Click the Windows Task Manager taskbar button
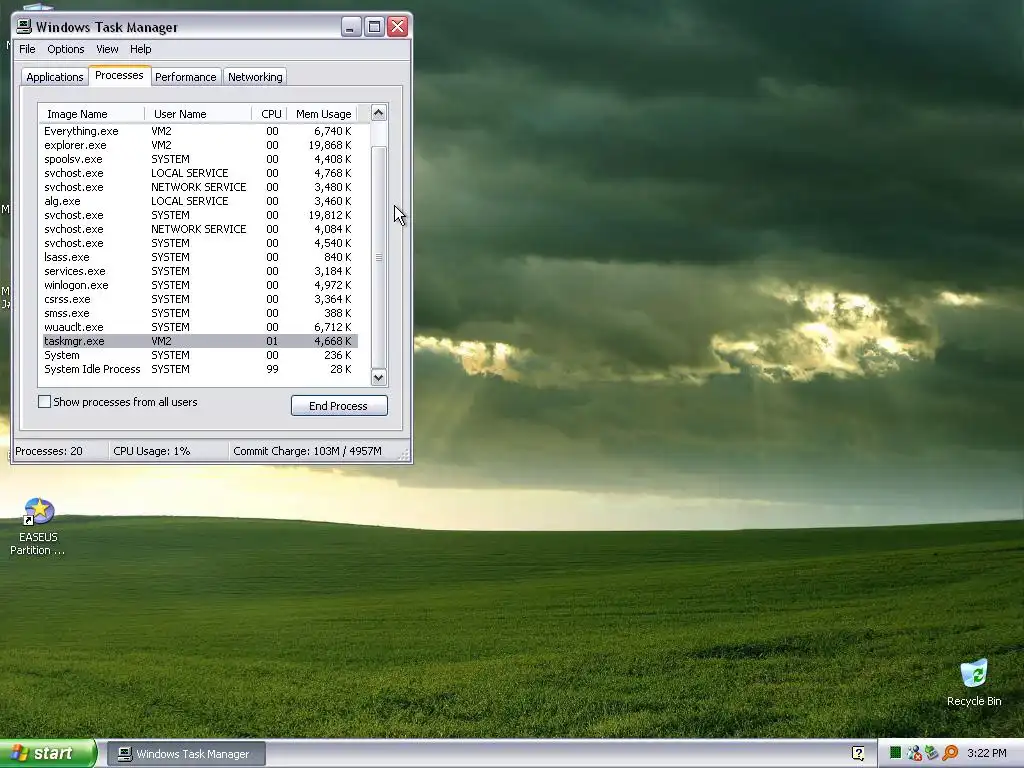This screenshot has height=768, width=1024. tap(186, 754)
